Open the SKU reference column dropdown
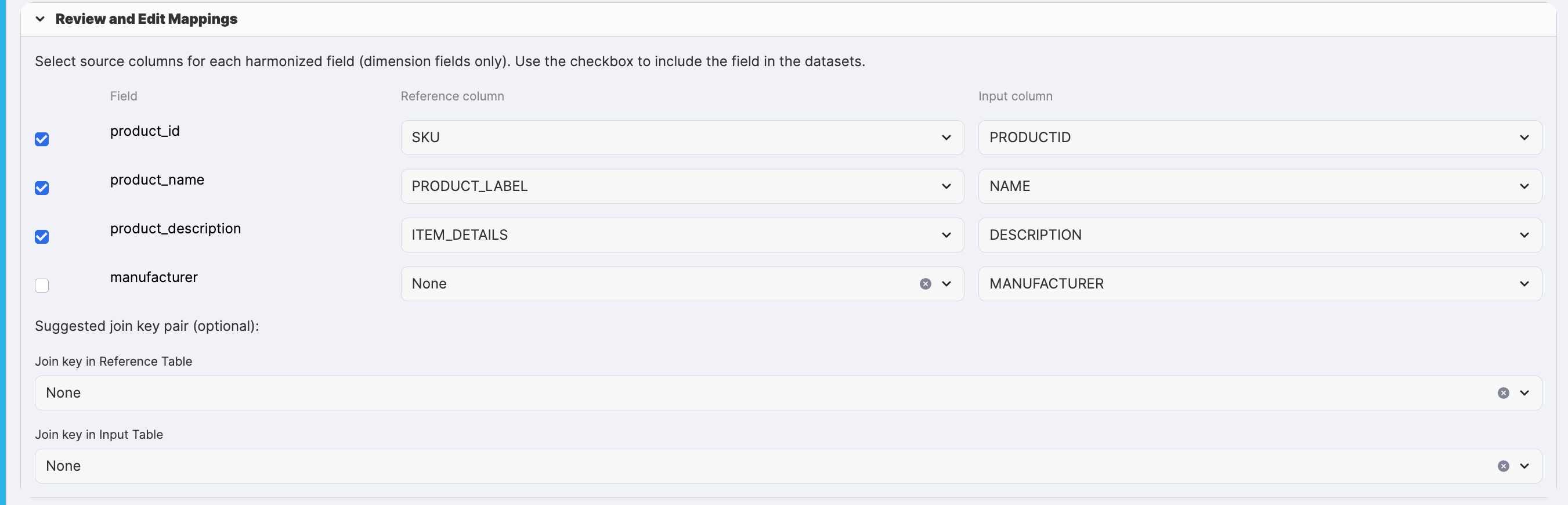 (682, 138)
